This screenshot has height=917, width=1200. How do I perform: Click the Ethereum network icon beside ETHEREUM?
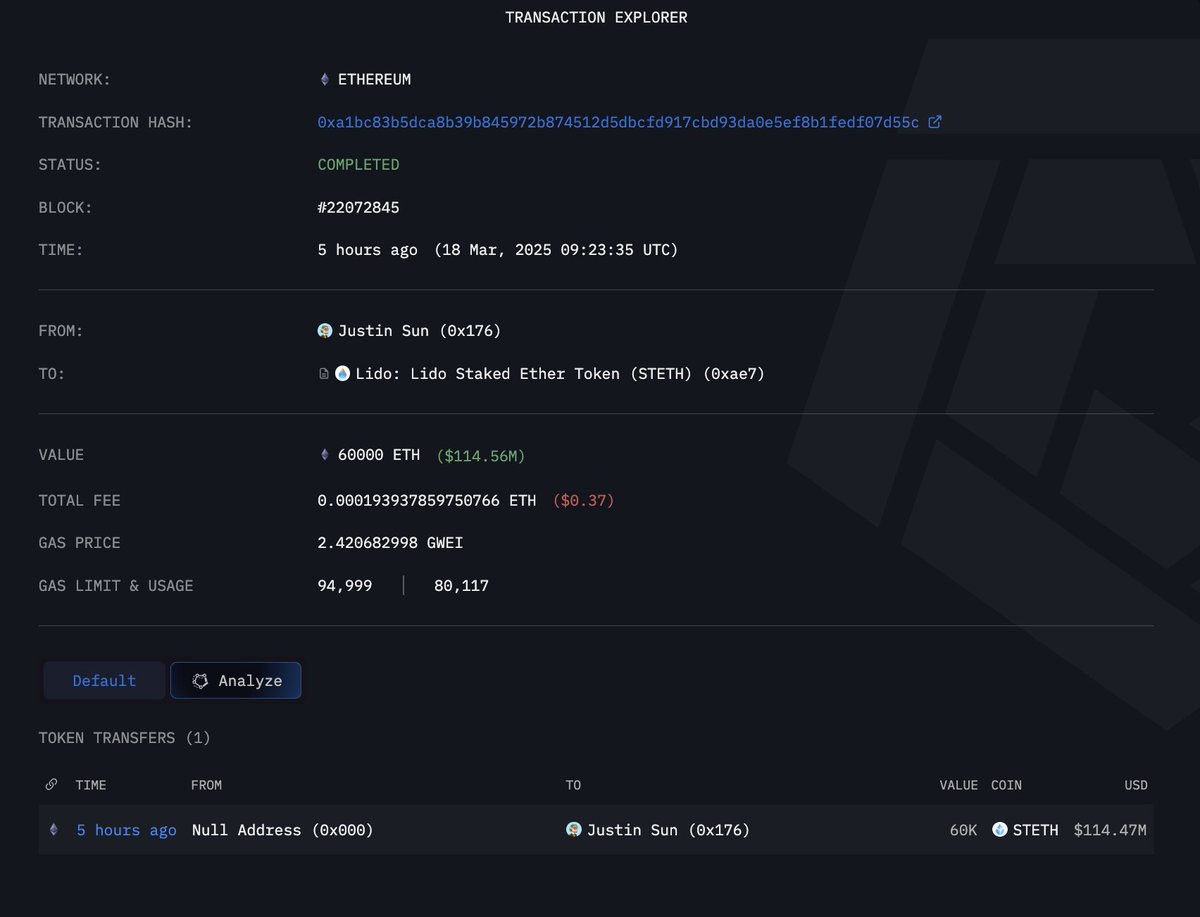tap(323, 79)
